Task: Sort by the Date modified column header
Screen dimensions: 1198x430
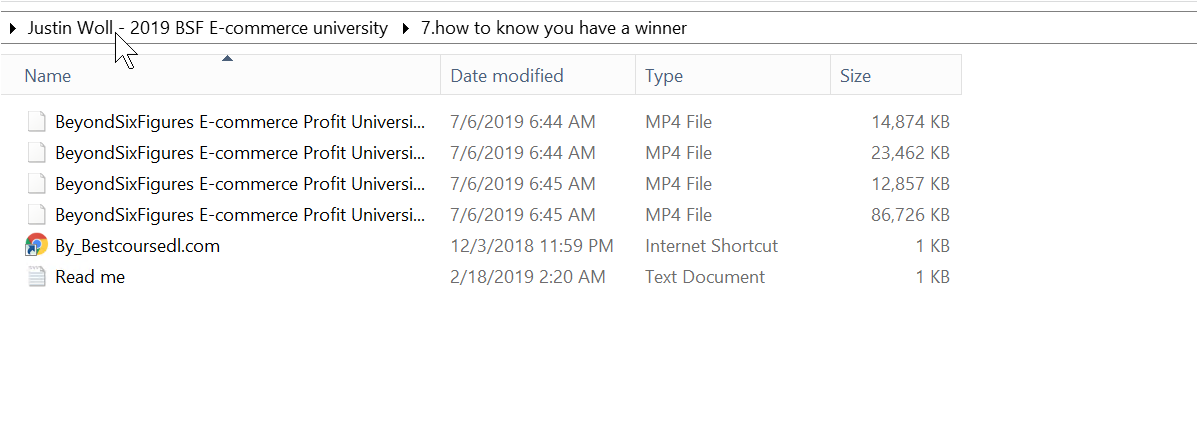Action: click(507, 76)
